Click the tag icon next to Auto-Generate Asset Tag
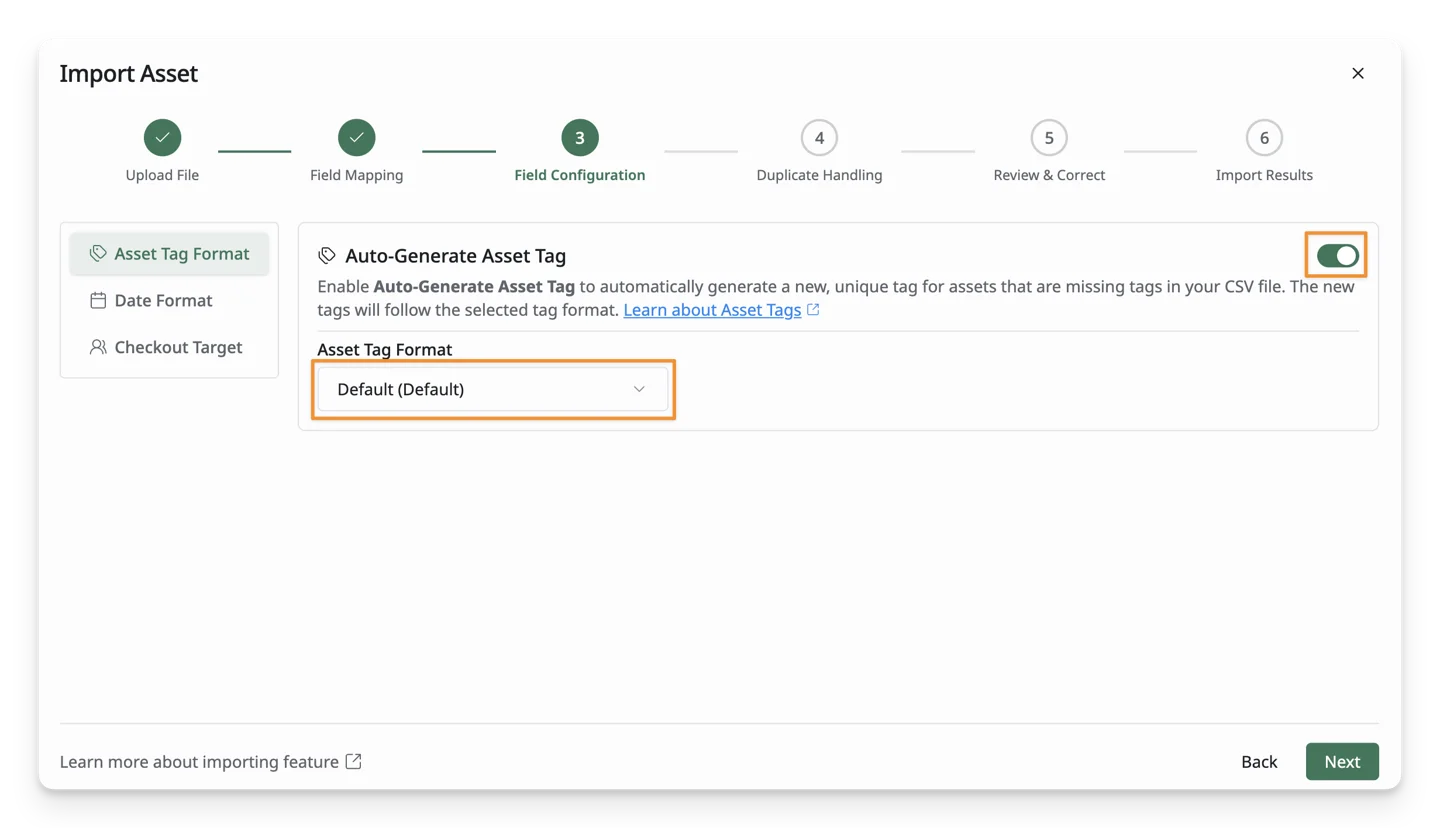The height and width of the screenshot is (828, 1440). pos(327,256)
